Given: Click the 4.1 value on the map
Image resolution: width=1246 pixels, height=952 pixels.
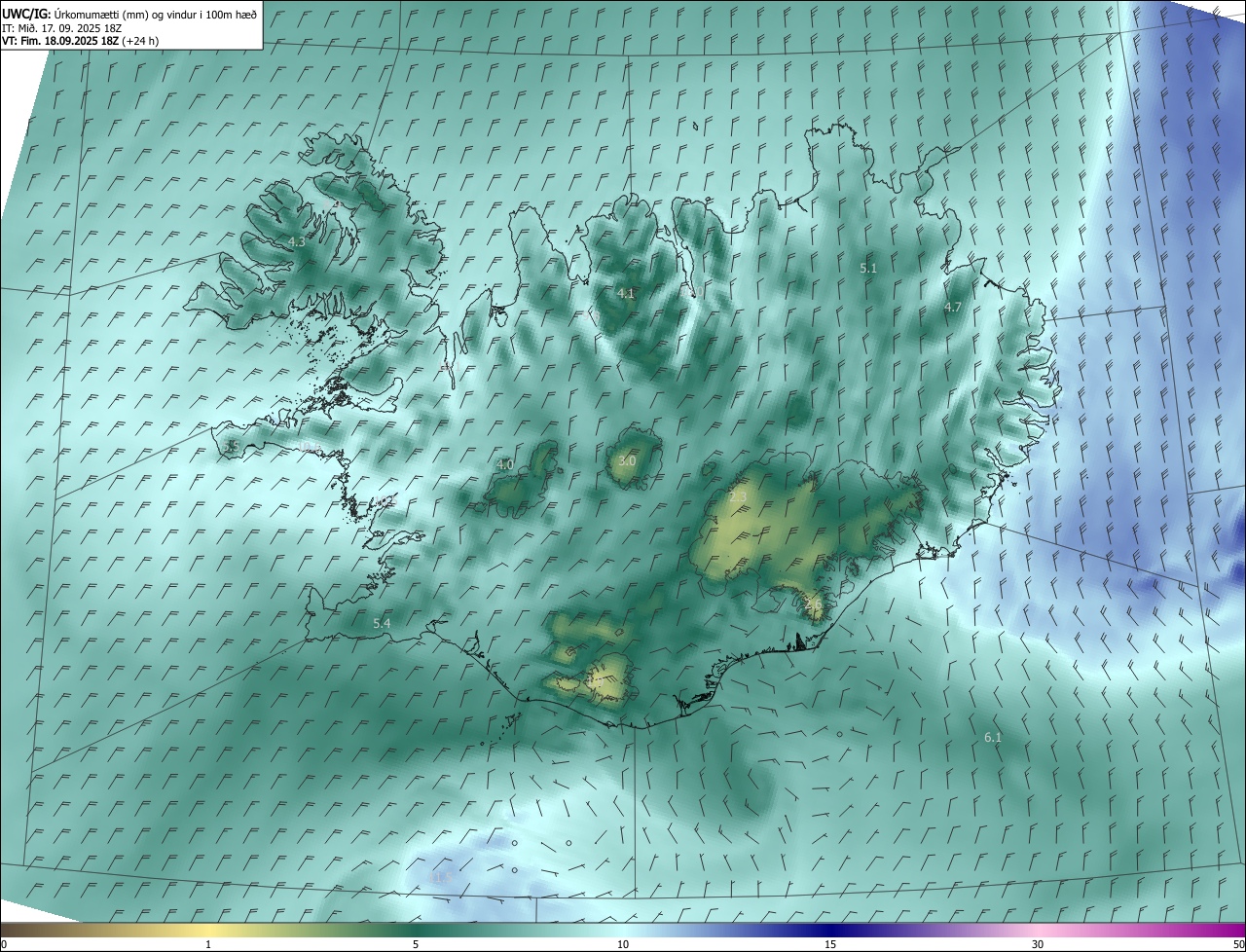Looking at the screenshot, I should point(626,293).
